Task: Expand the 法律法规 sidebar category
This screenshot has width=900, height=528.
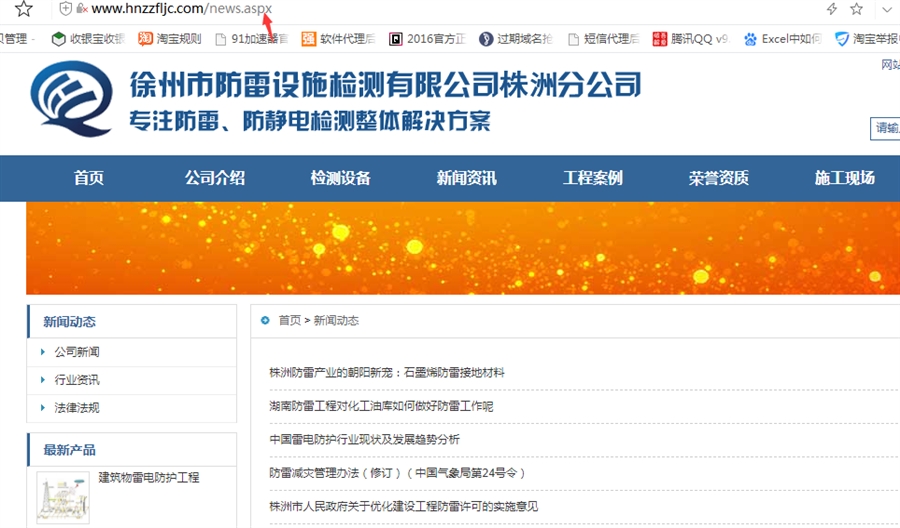Action: (x=77, y=408)
